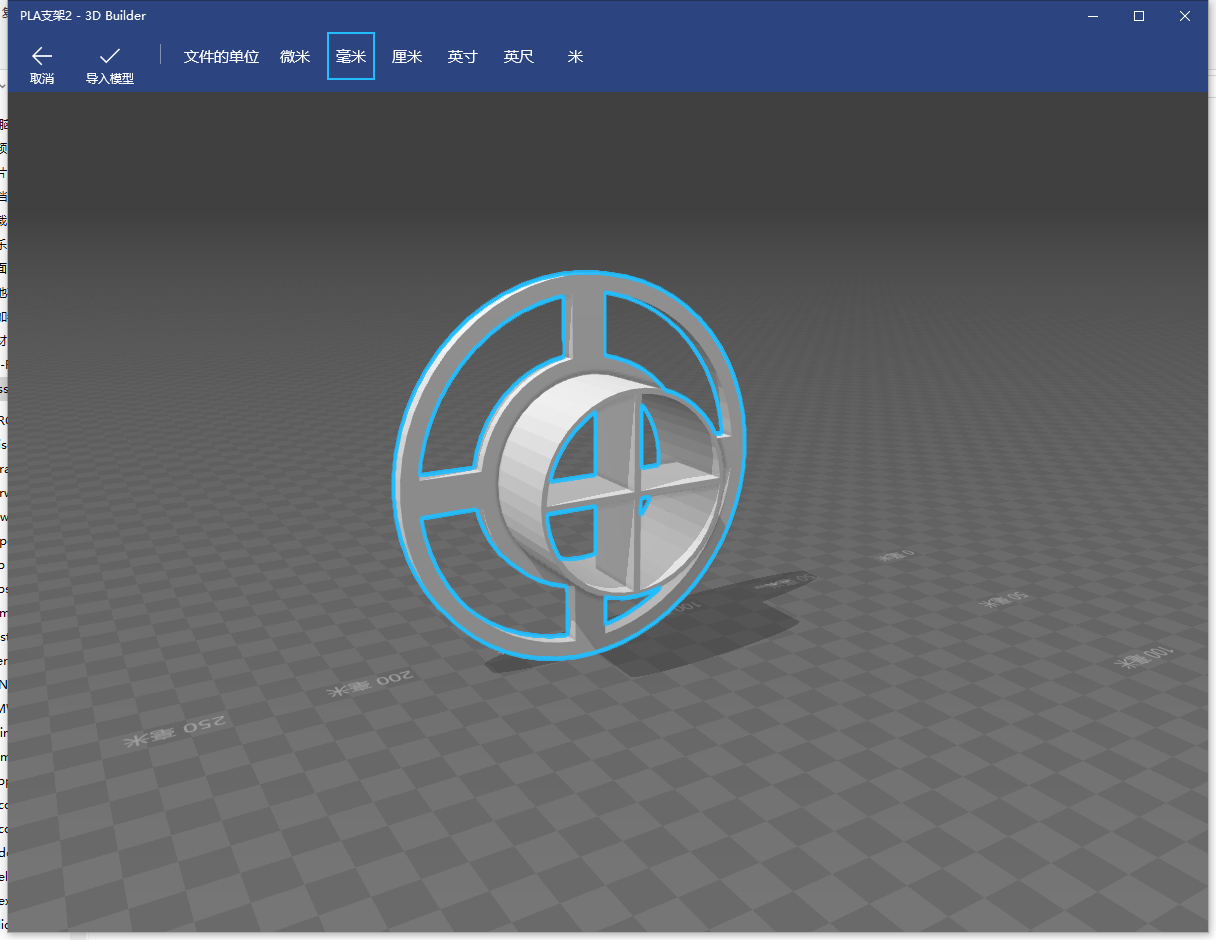This screenshot has width=1216, height=940.
Task: Click the 200 毫米 grid marker
Action: [370, 684]
